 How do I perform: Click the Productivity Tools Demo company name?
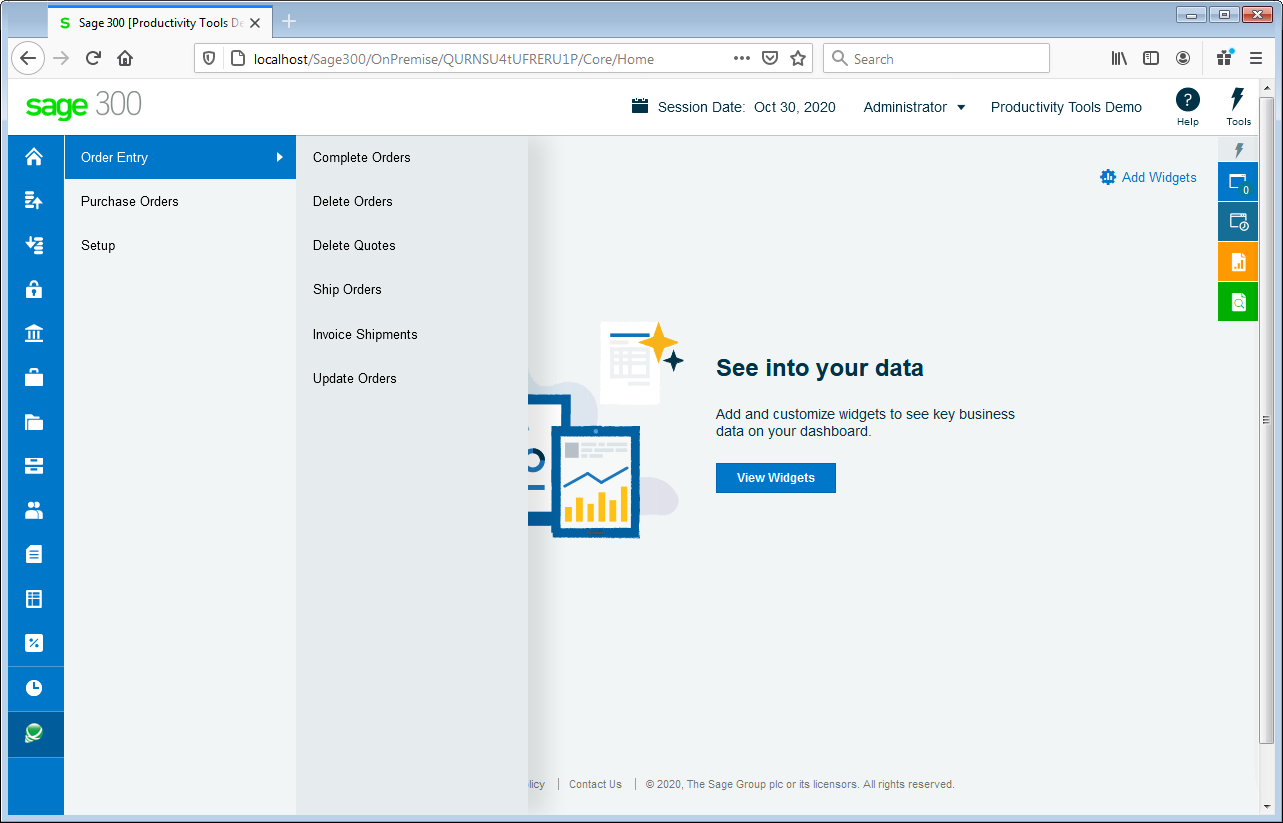tap(1066, 107)
